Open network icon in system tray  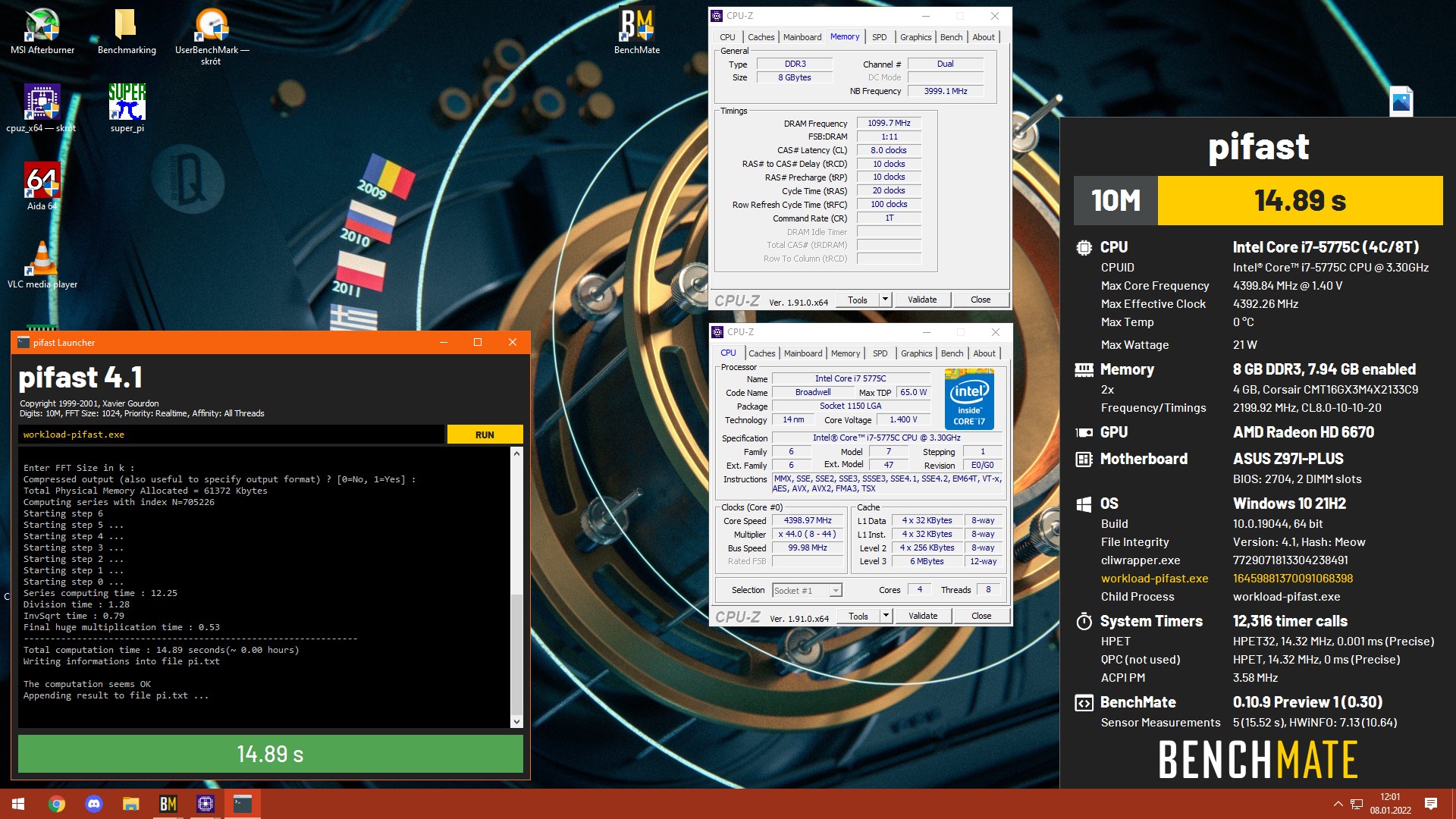1357,804
